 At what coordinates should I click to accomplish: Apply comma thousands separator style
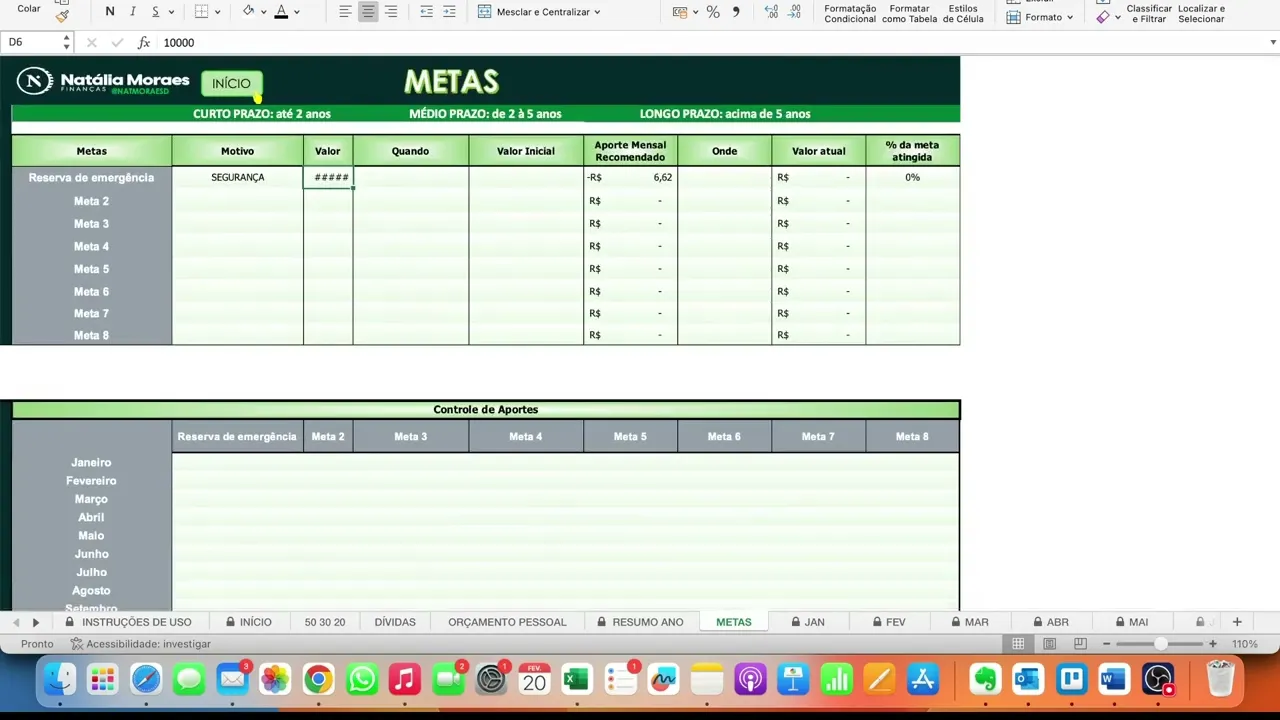pyautogui.click(x=737, y=12)
